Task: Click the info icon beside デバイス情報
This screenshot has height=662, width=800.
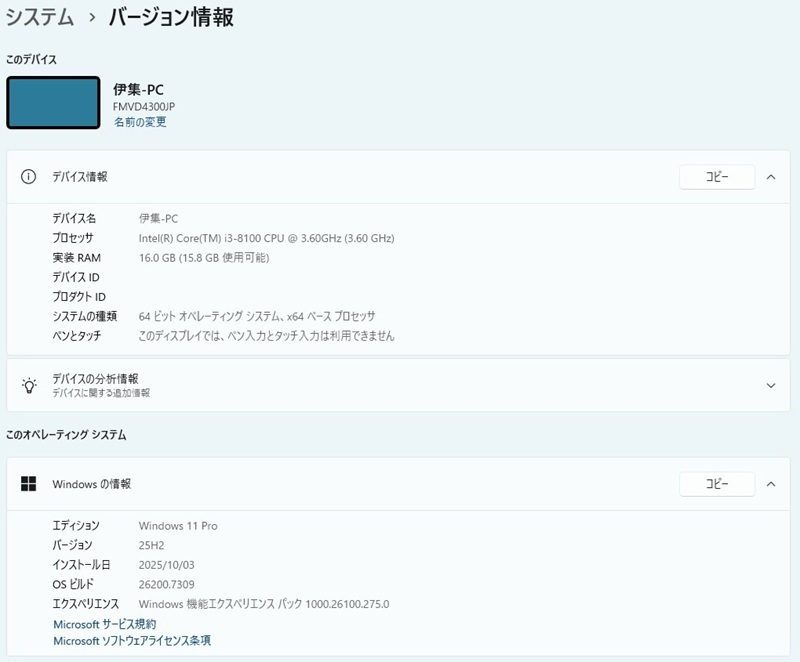Action: pos(29,176)
